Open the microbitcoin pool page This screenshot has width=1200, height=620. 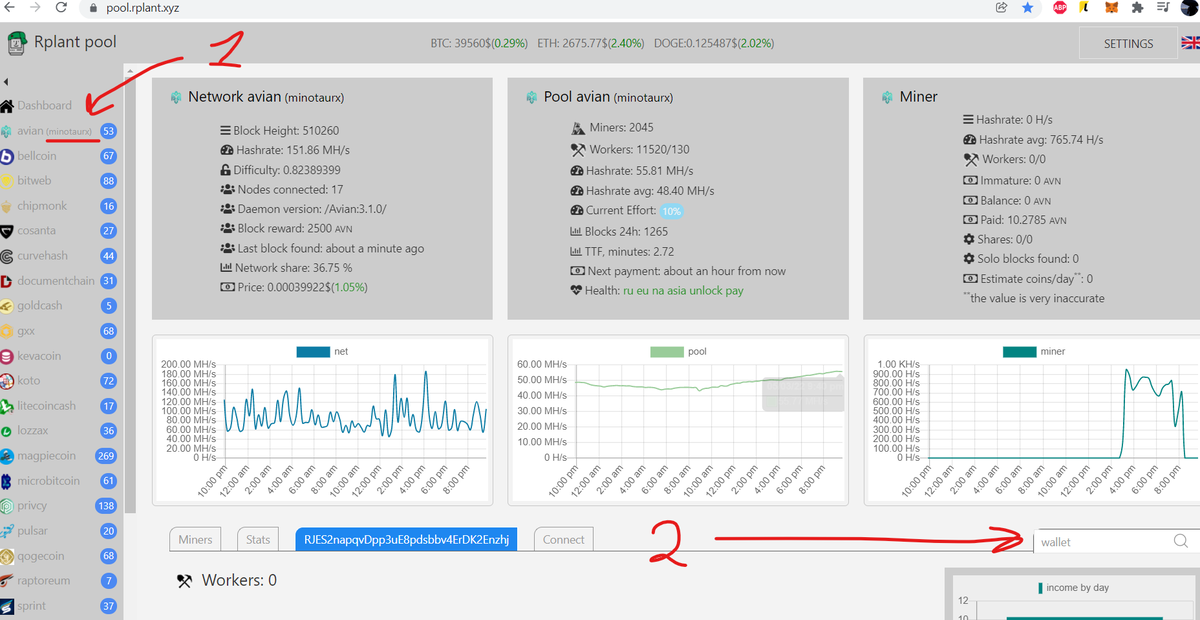pos(48,481)
